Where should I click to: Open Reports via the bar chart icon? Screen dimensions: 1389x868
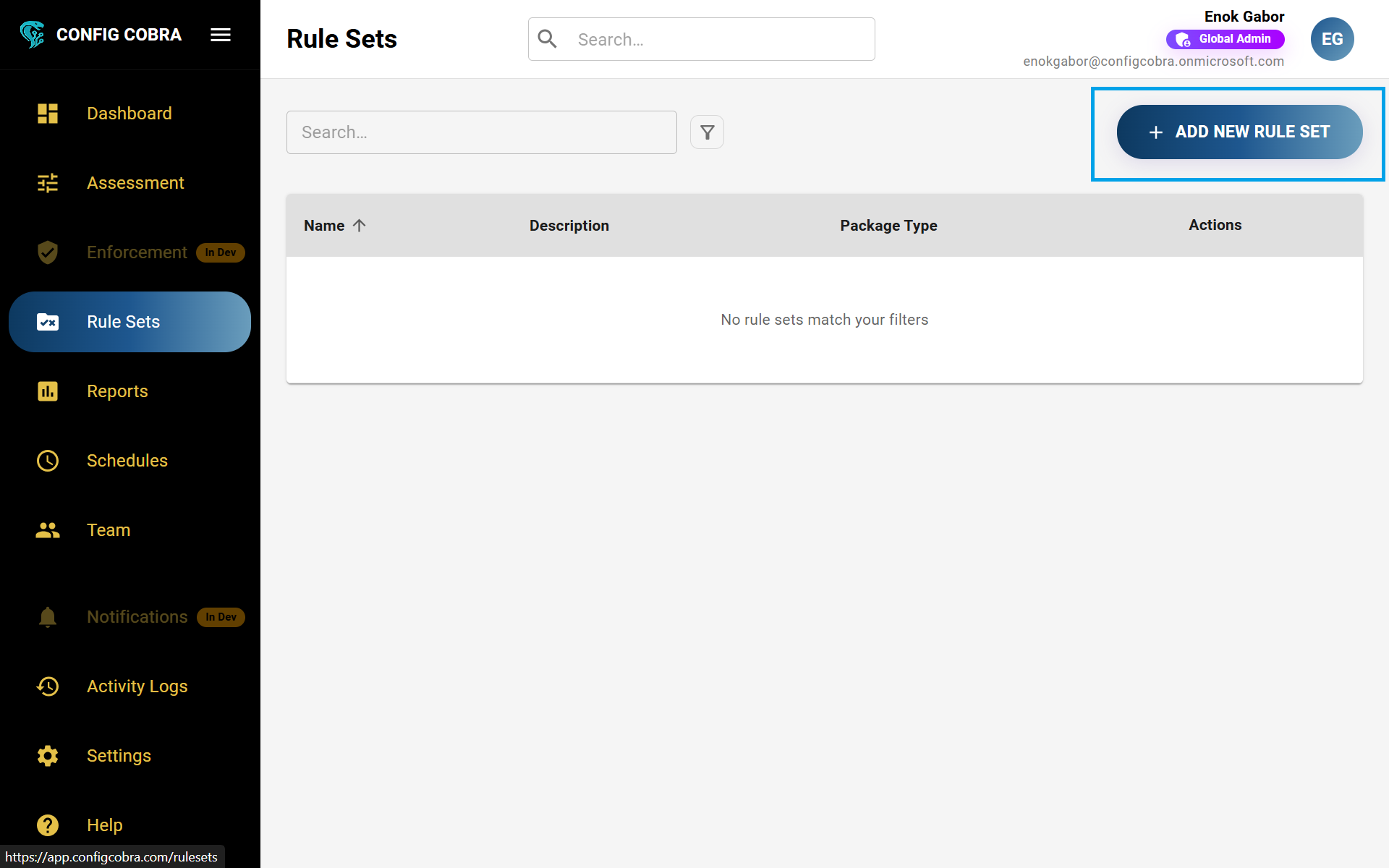[x=47, y=391]
